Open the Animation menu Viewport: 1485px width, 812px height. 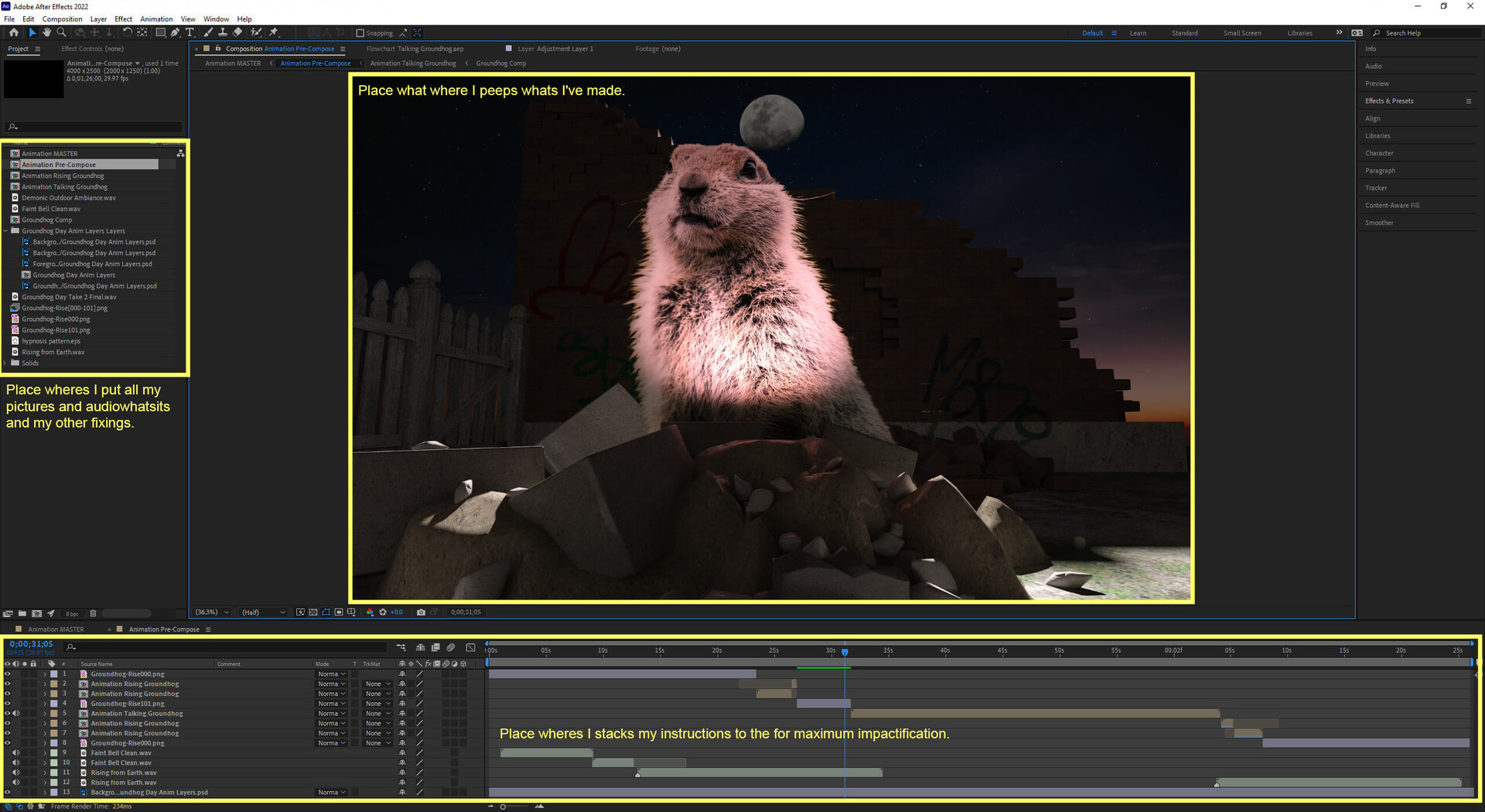pos(156,19)
